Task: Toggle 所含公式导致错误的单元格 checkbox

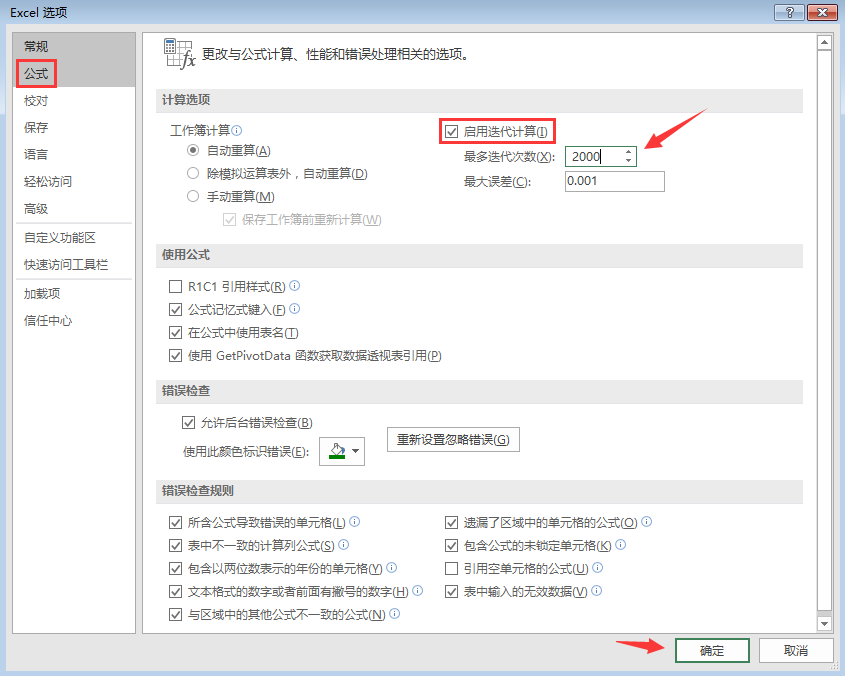Action: 175,522
